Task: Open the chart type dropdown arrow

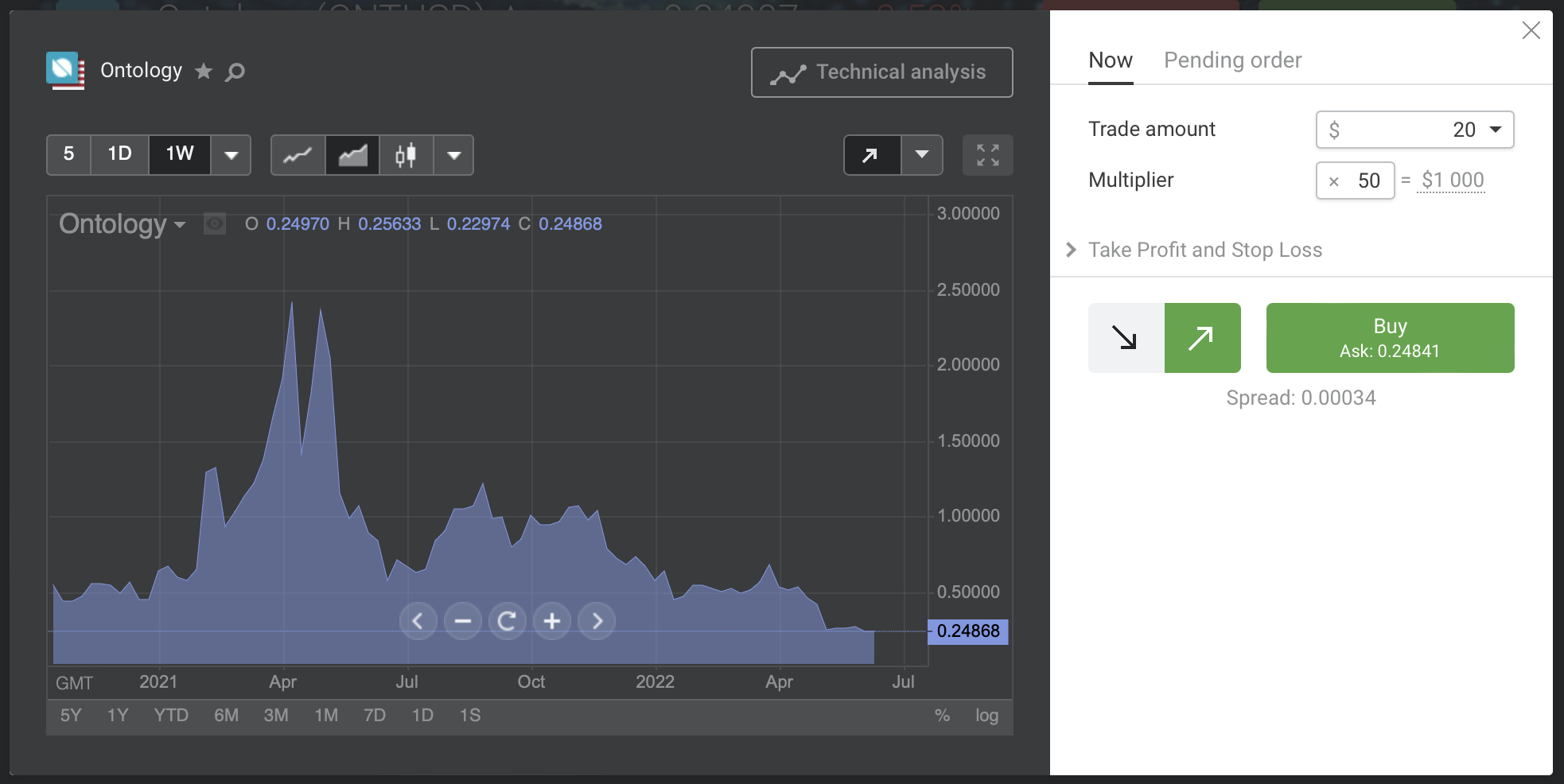Action: 454,155
